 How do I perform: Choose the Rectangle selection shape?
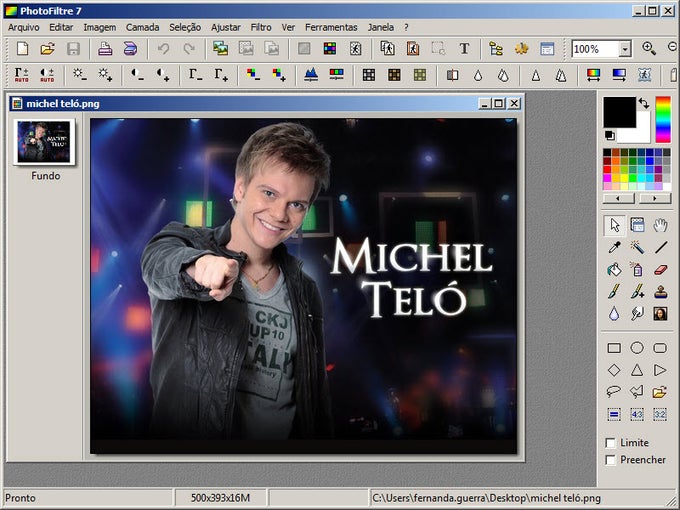614,348
